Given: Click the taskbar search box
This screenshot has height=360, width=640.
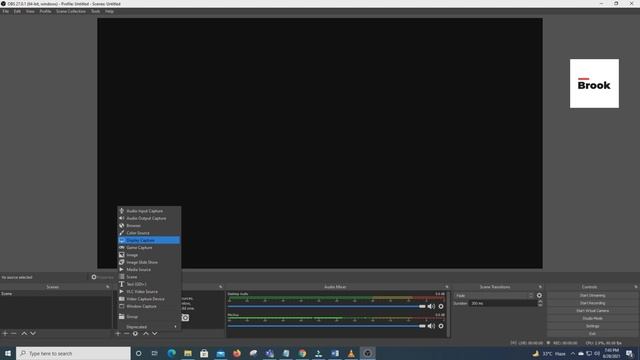Looking at the screenshot, I should click(73, 353).
